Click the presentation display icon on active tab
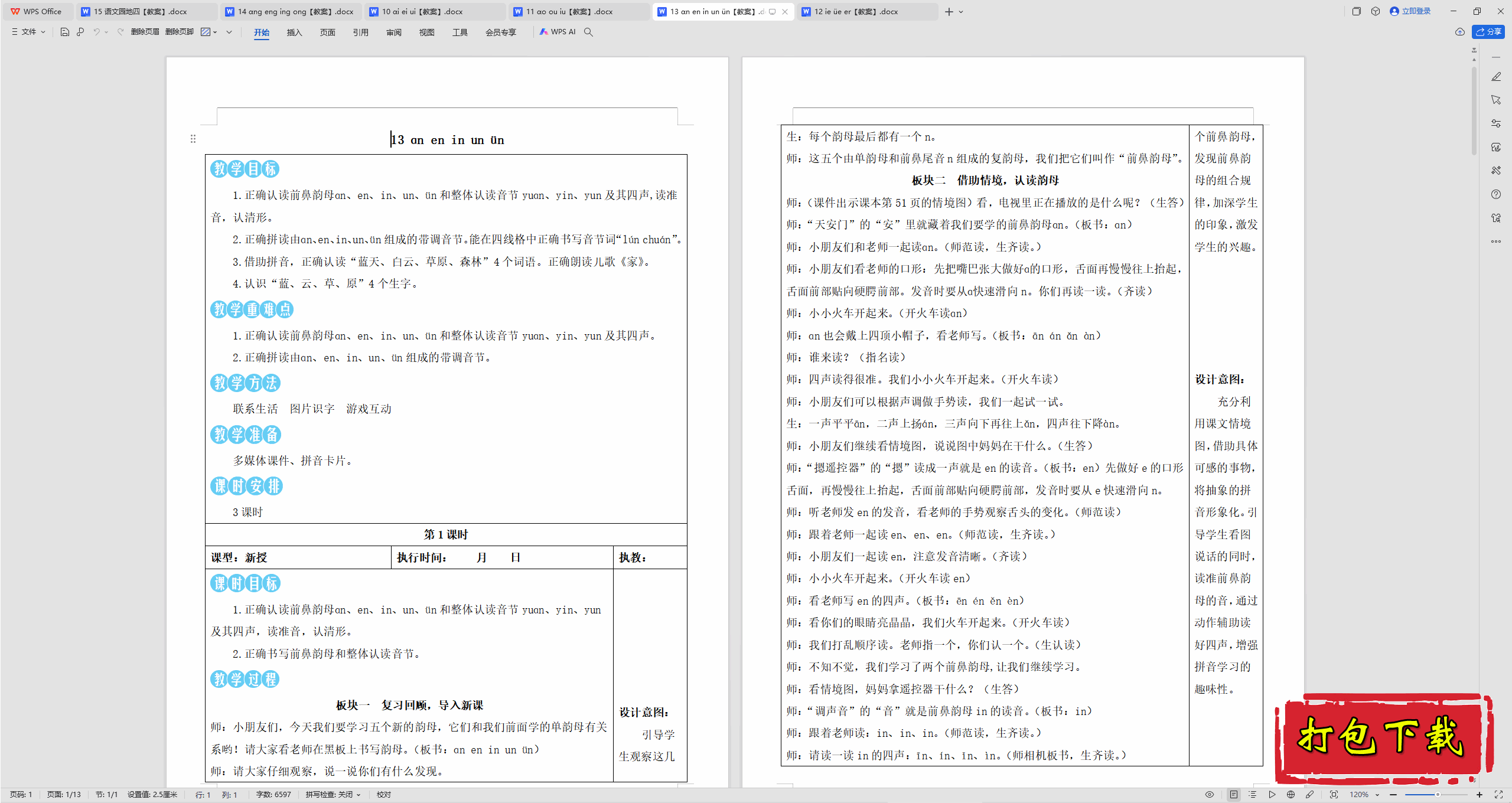 772,11
